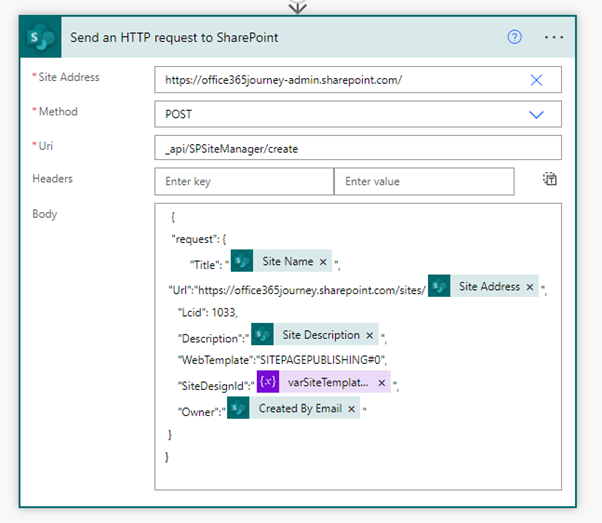Click the "Description" key text
Viewport: 602px width, 523px height.
tap(213, 339)
